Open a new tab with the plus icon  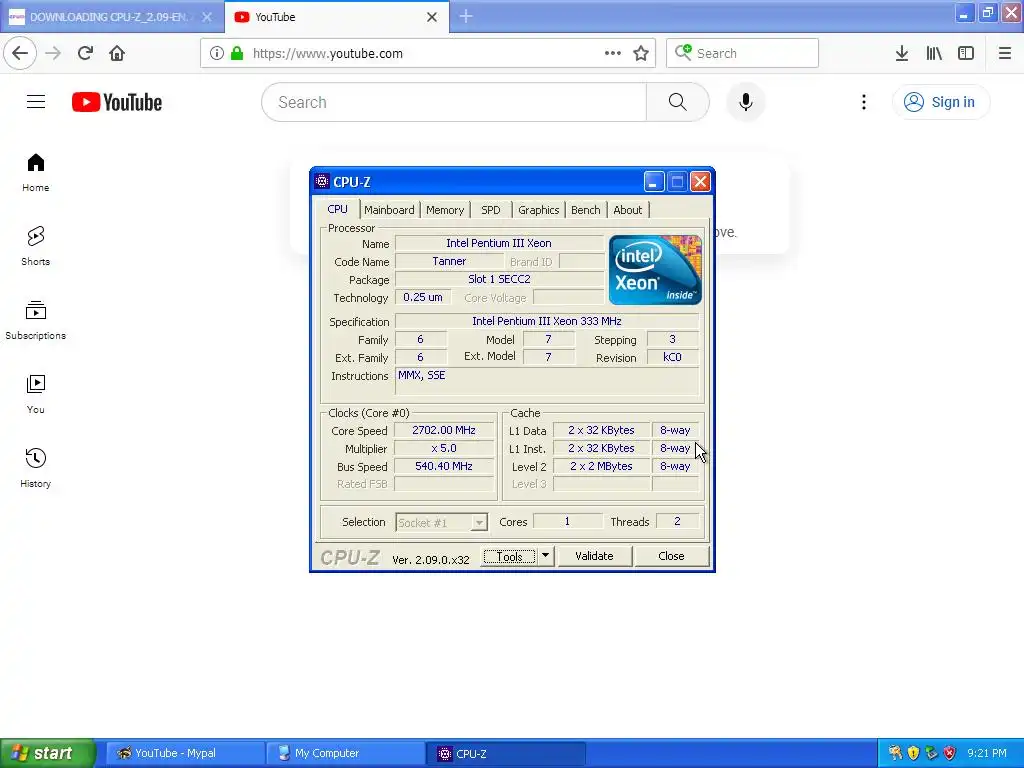click(x=466, y=16)
